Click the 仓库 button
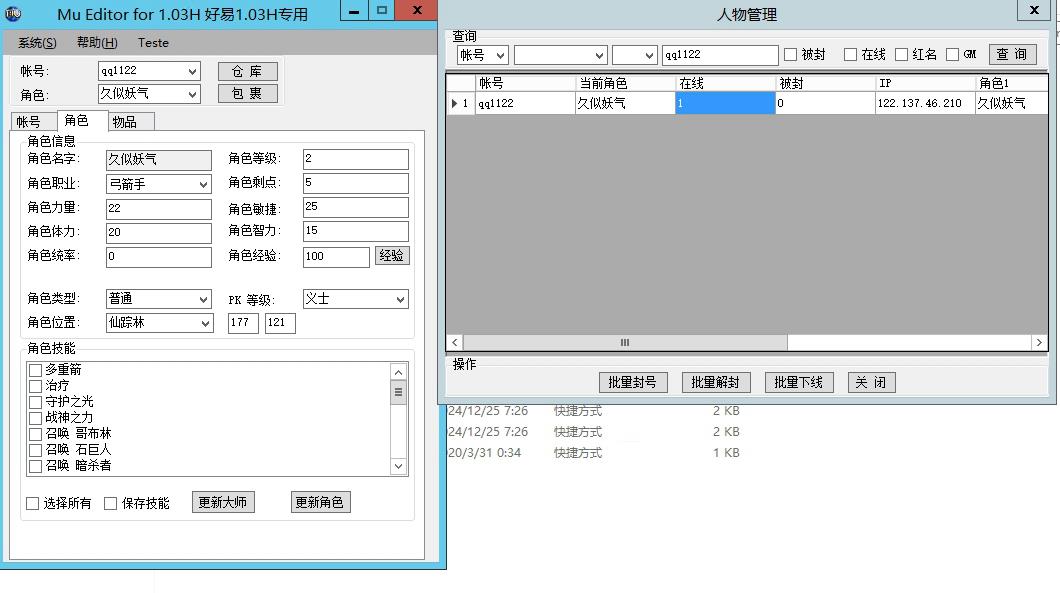This screenshot has height=593, width=1060. tap(247, 71)
